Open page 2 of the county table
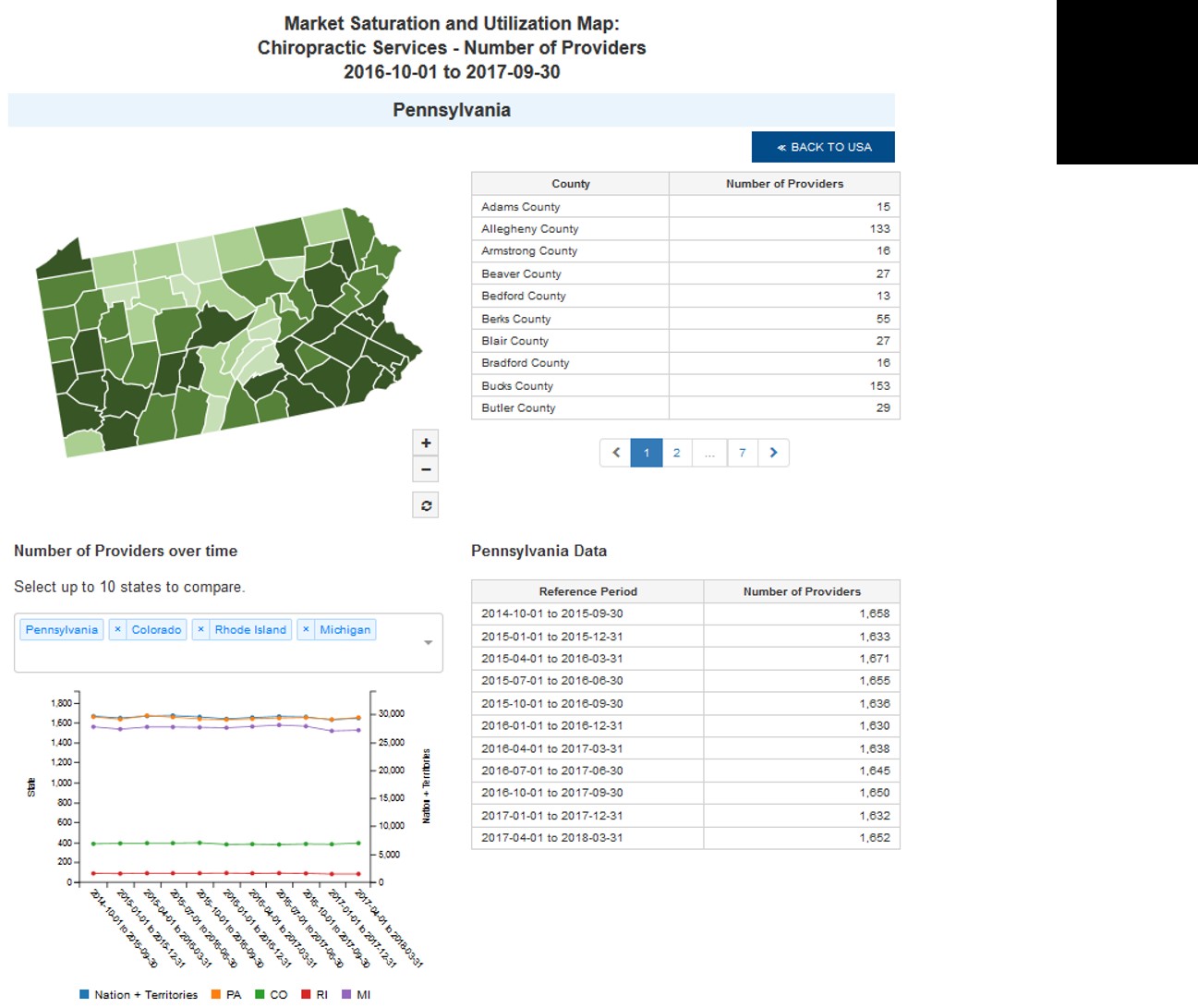 coord(676,453)
